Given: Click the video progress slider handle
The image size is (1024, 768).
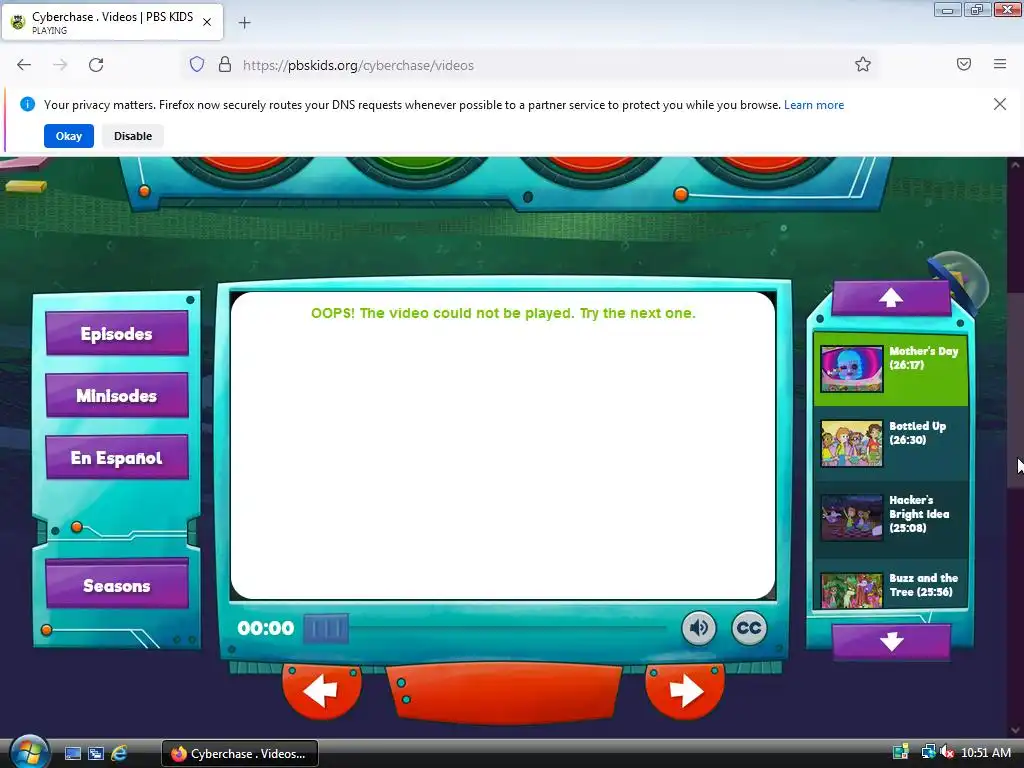Looking at the screenshot, I should click(x=326, y=628).
